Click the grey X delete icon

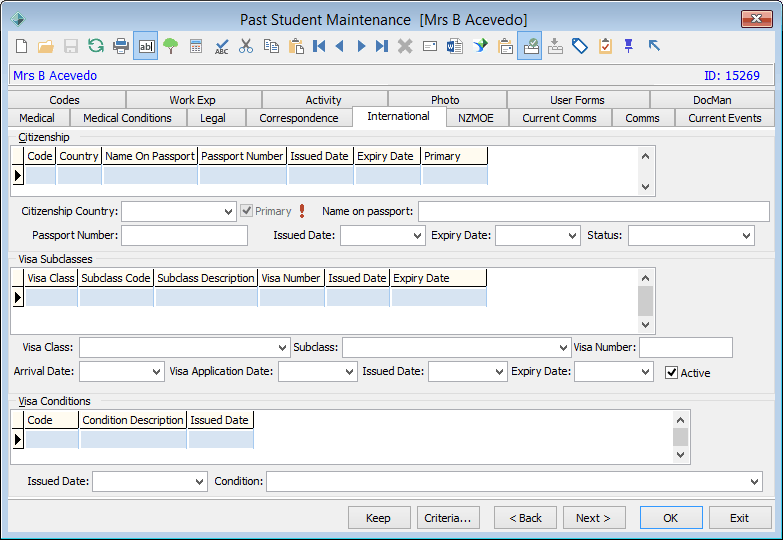click(405, 46)
